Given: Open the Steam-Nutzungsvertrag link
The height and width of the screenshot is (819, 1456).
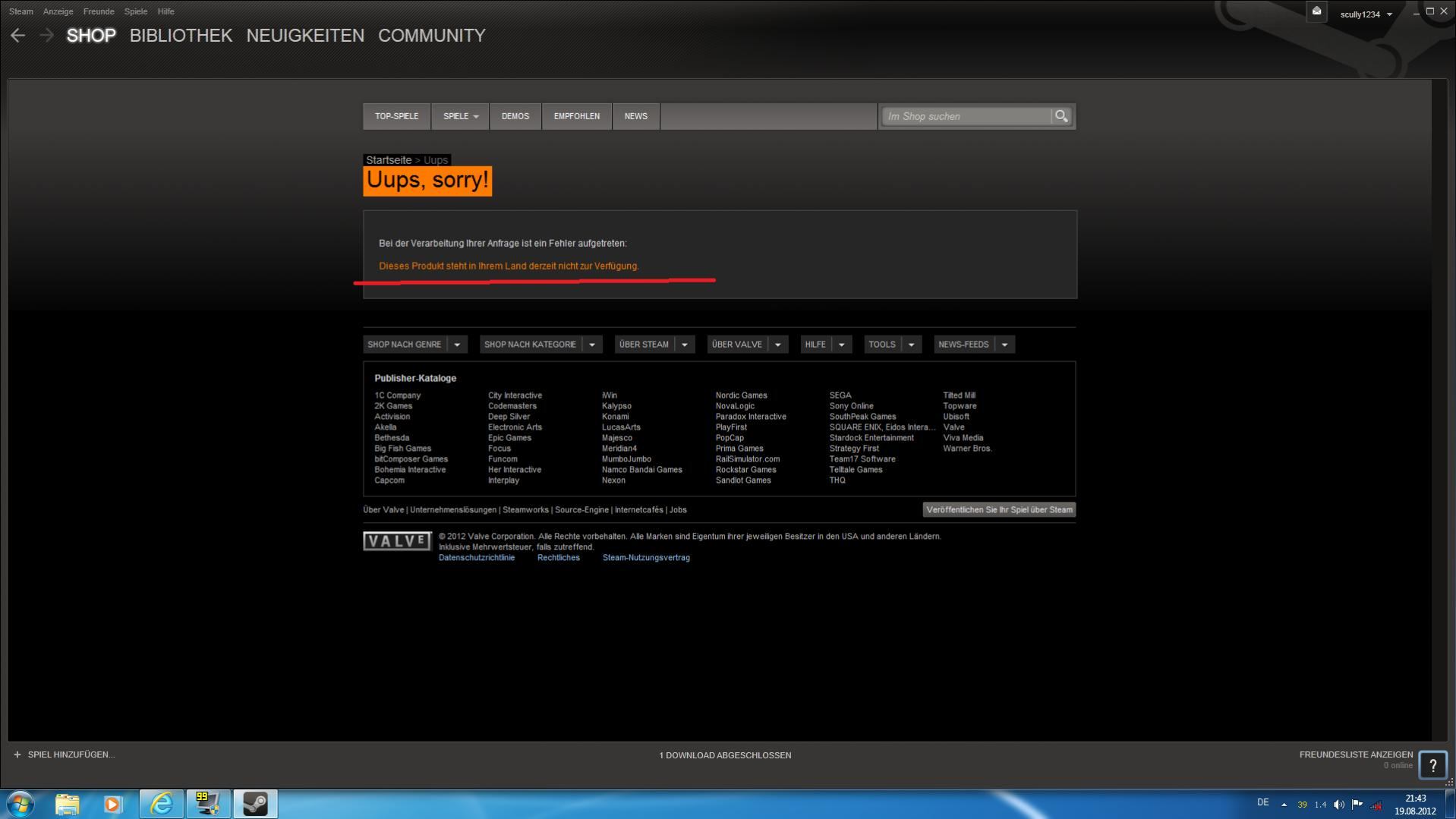Looking at the screenshot, I should click(646, 558).
